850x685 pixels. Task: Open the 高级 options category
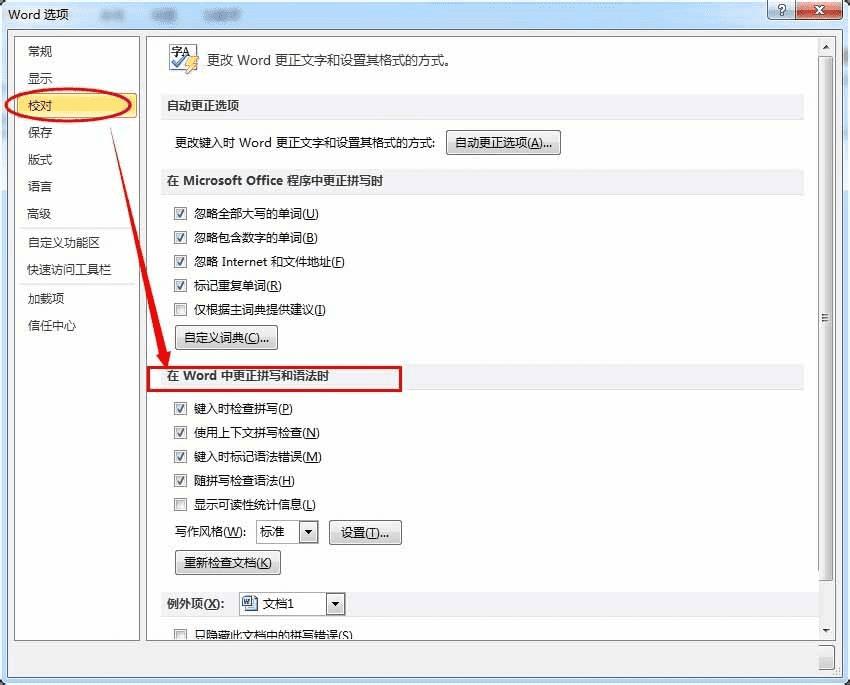point(39,214)
